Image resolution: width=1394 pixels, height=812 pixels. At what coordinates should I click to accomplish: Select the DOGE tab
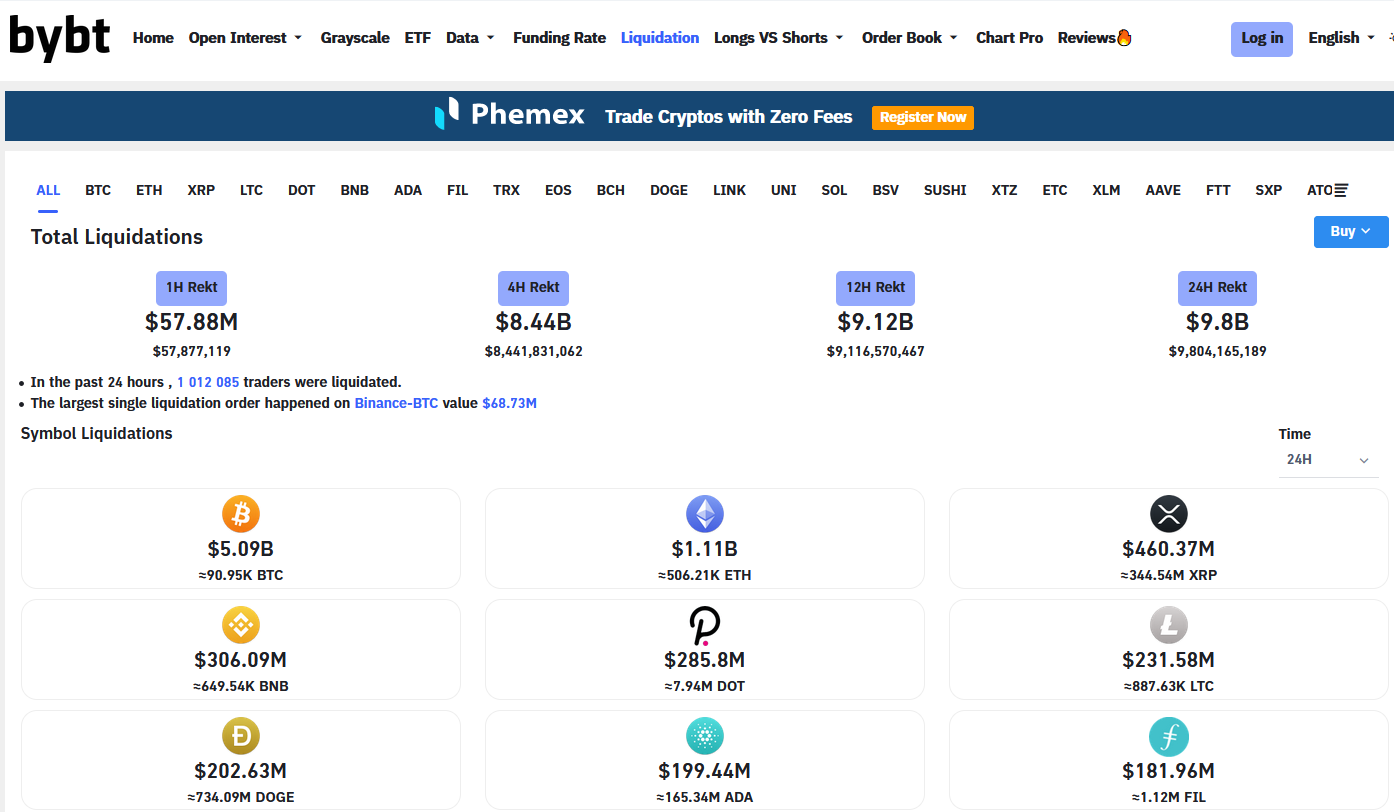click(669, 190)
